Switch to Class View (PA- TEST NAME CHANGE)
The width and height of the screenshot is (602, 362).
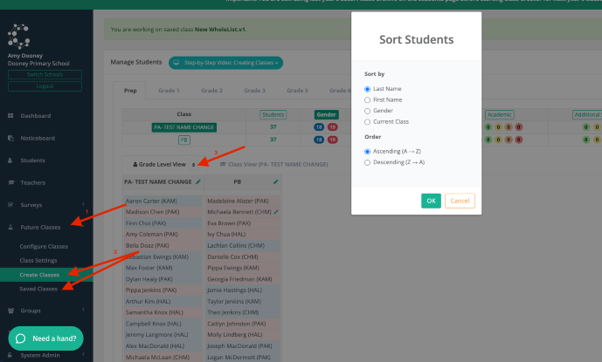click(274, 165)
